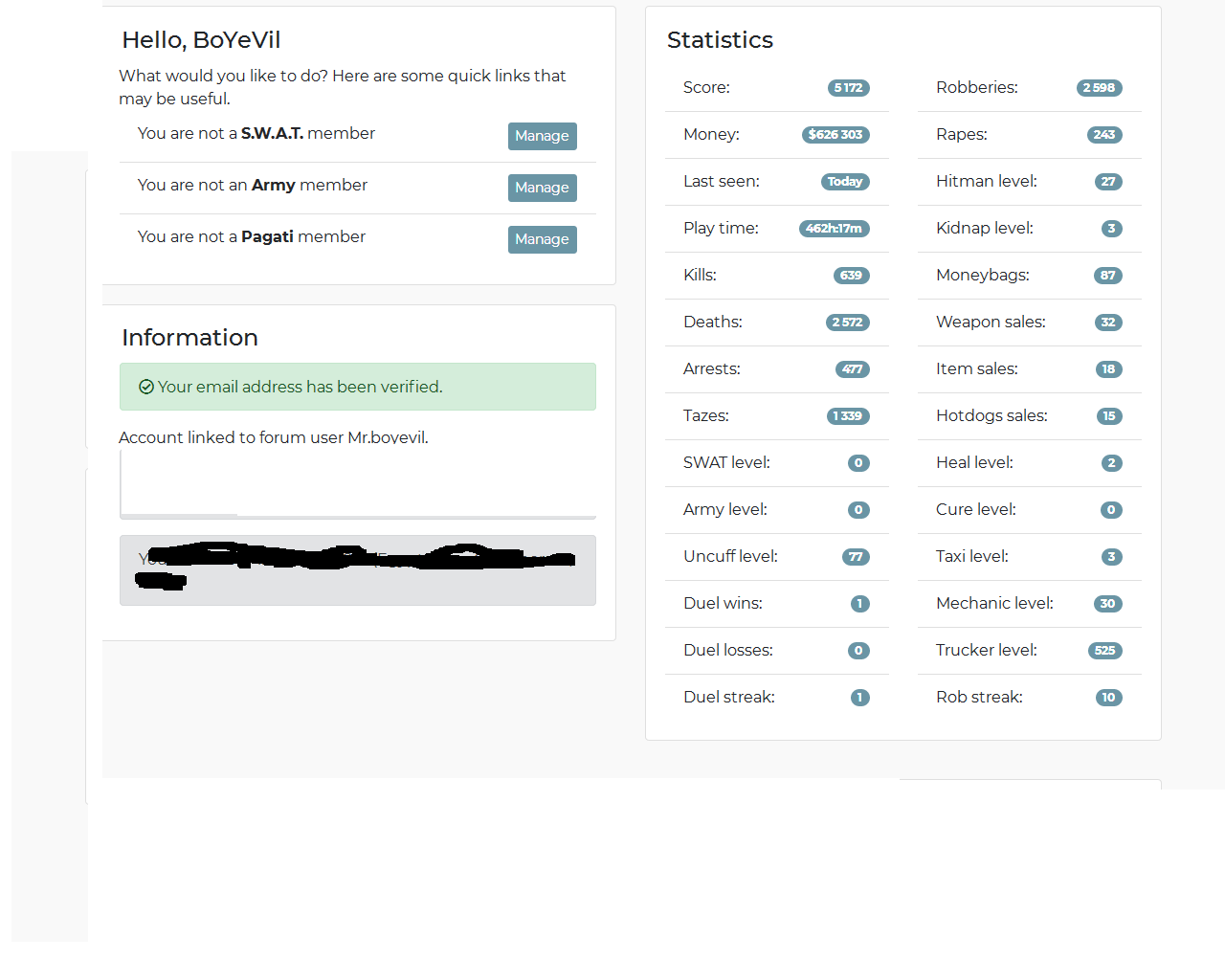Click the Arrests badge 477
This screenshot has width=1225, height=980.
(x=852, y=369)
